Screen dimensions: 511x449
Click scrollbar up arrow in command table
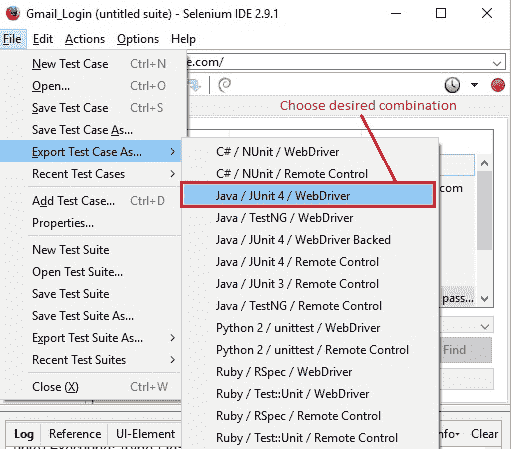484,163
